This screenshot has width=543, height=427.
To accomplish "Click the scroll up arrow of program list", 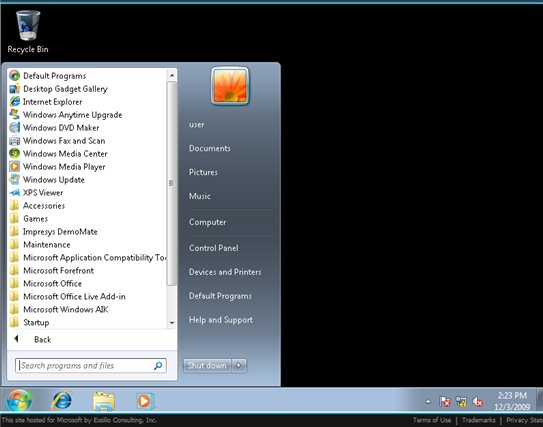I will (x=172, y=75).
